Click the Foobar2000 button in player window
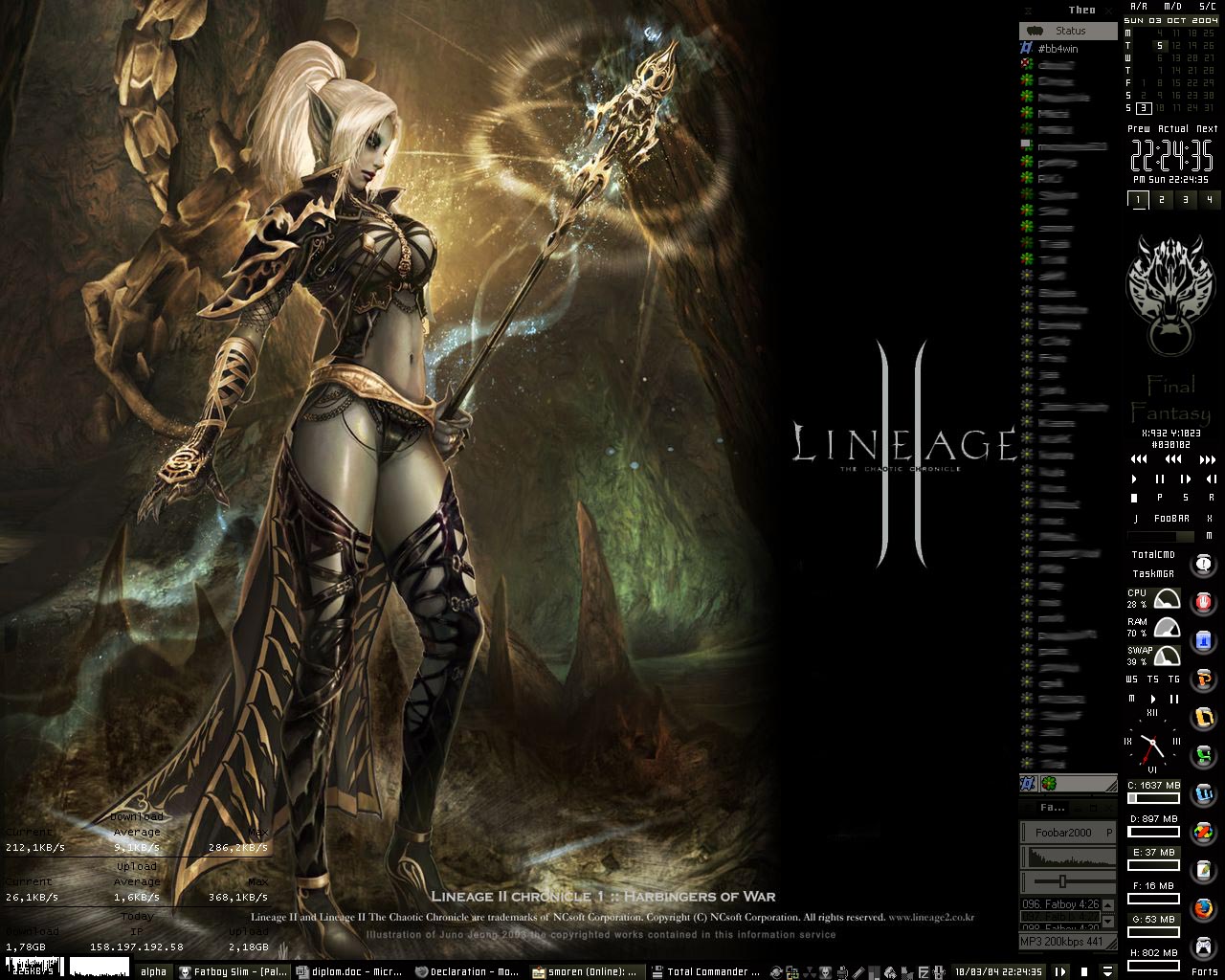The height and width of the screenshot is (980, 1225). (x=1063, y=833)
